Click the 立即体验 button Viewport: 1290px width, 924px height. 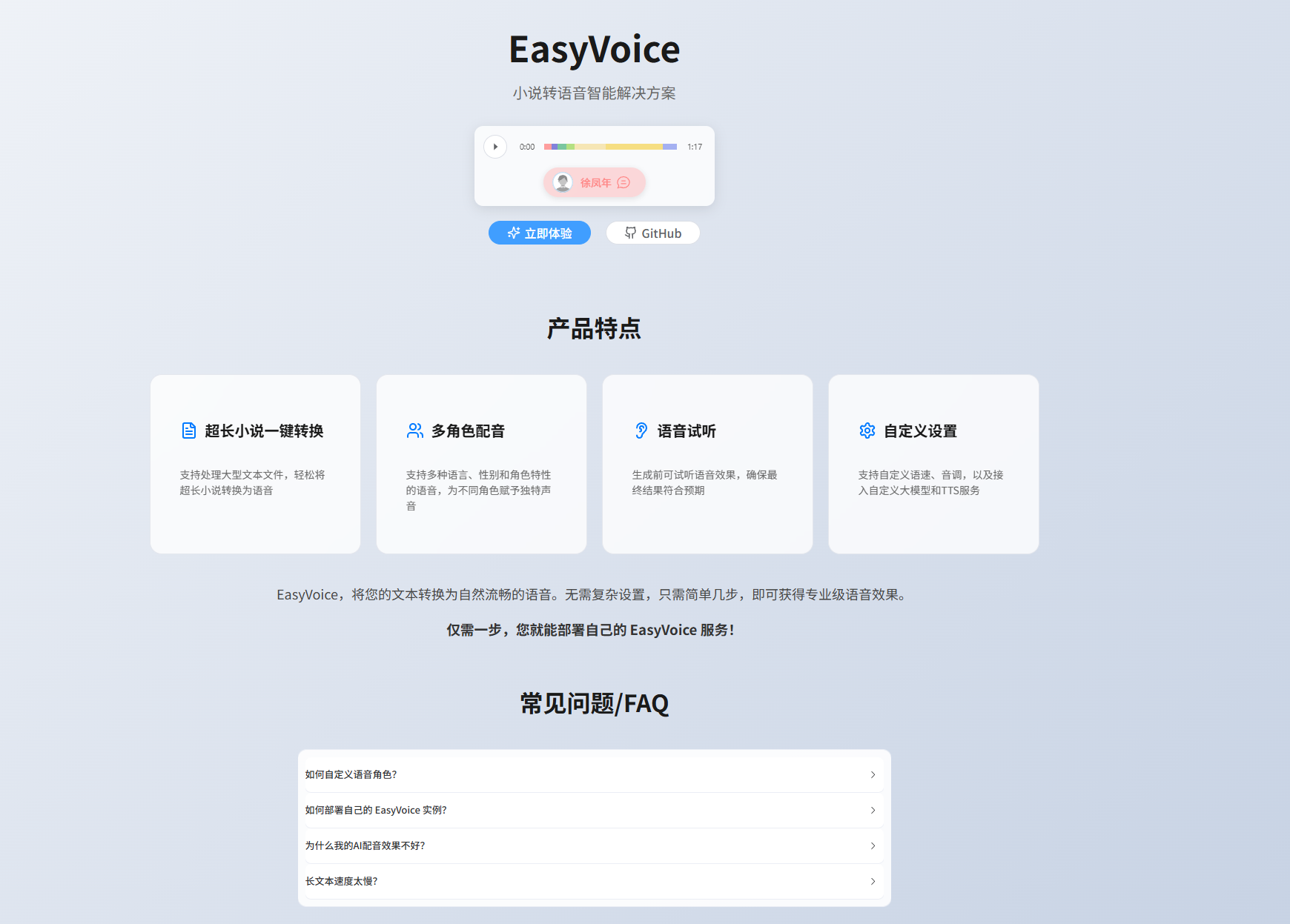tap(540, 233)
